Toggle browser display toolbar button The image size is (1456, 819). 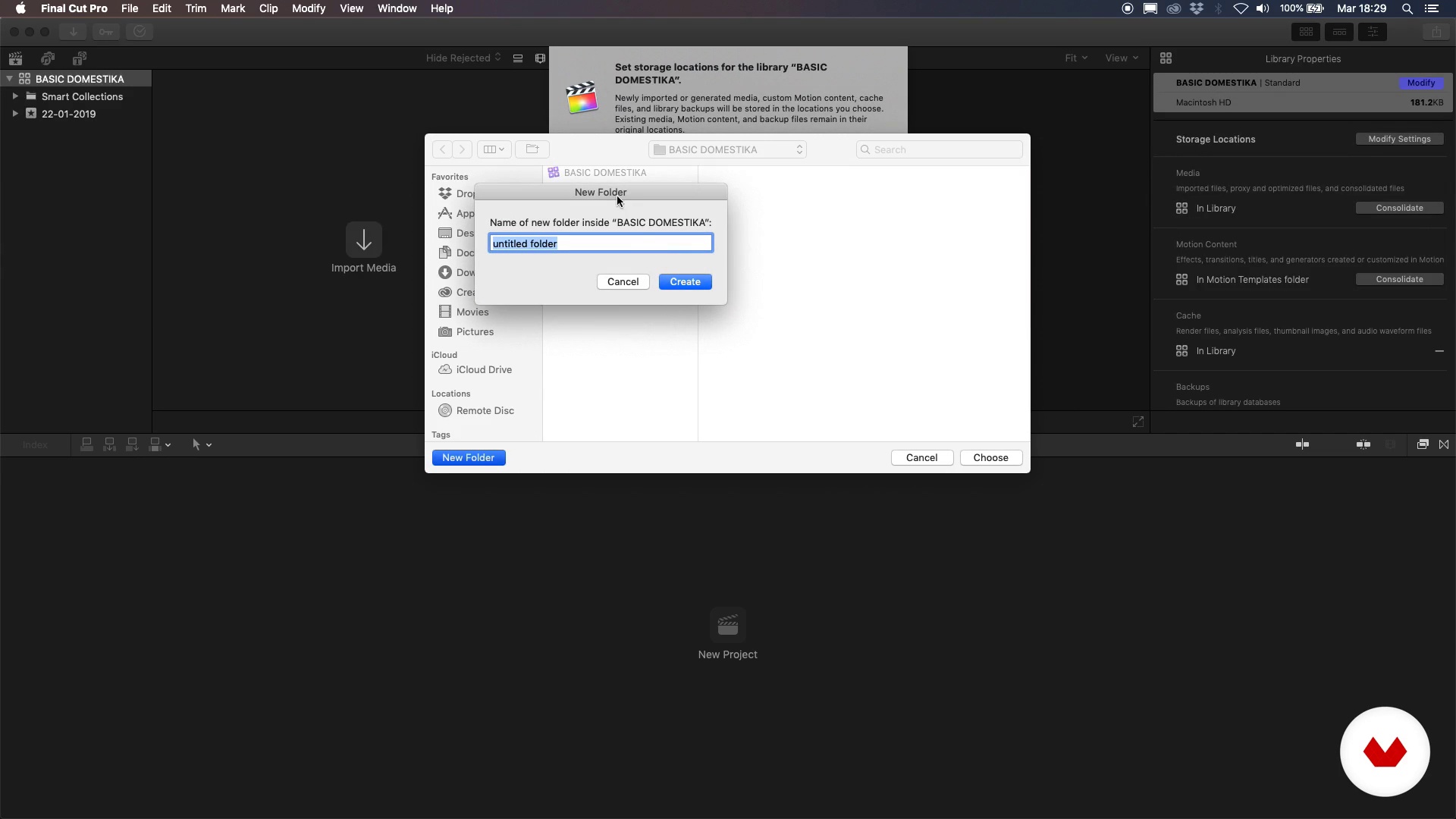1306,32
